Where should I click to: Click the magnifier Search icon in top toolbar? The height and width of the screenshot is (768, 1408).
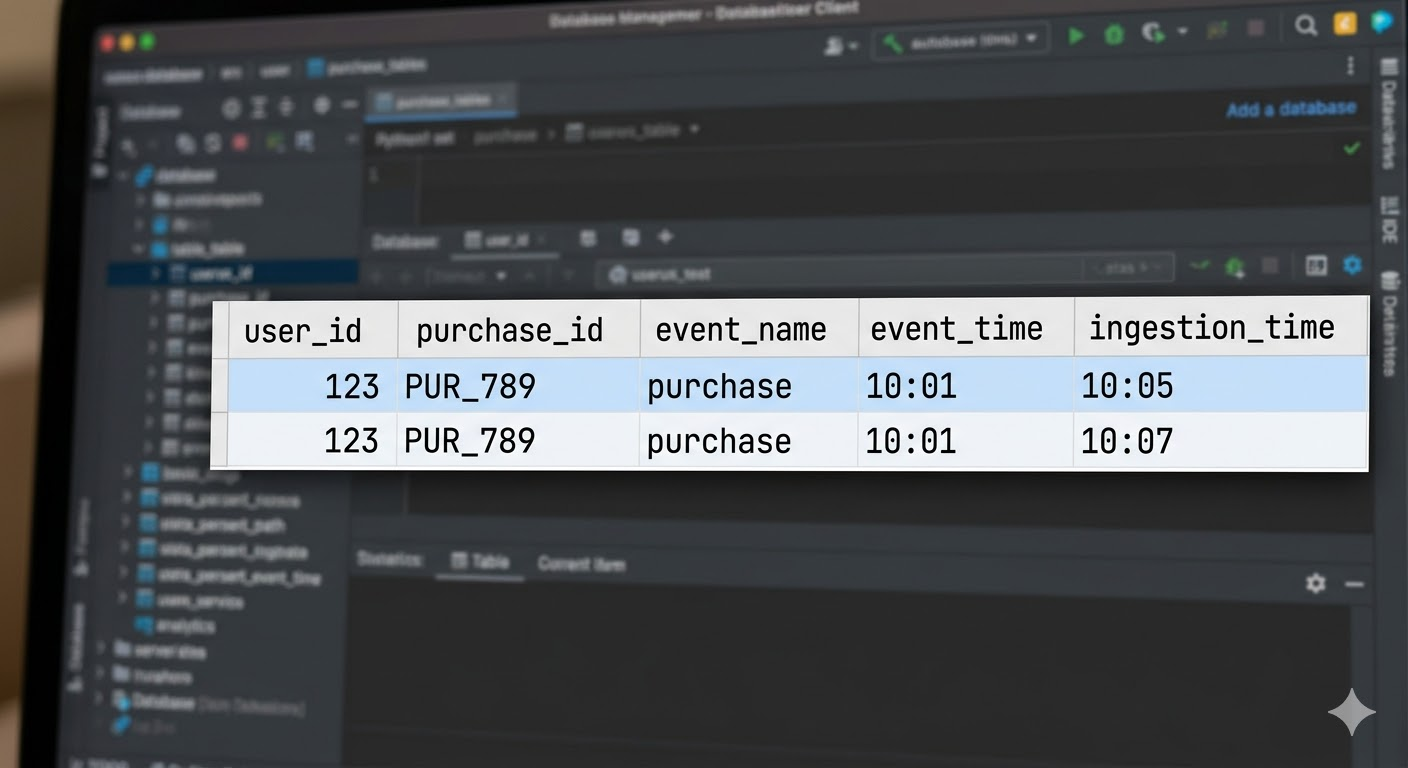(x=1306, y=26)
